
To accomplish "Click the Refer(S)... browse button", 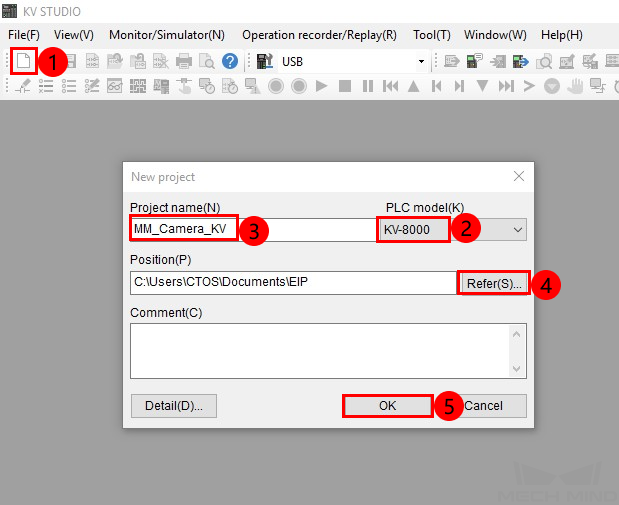I will point(493,283).
